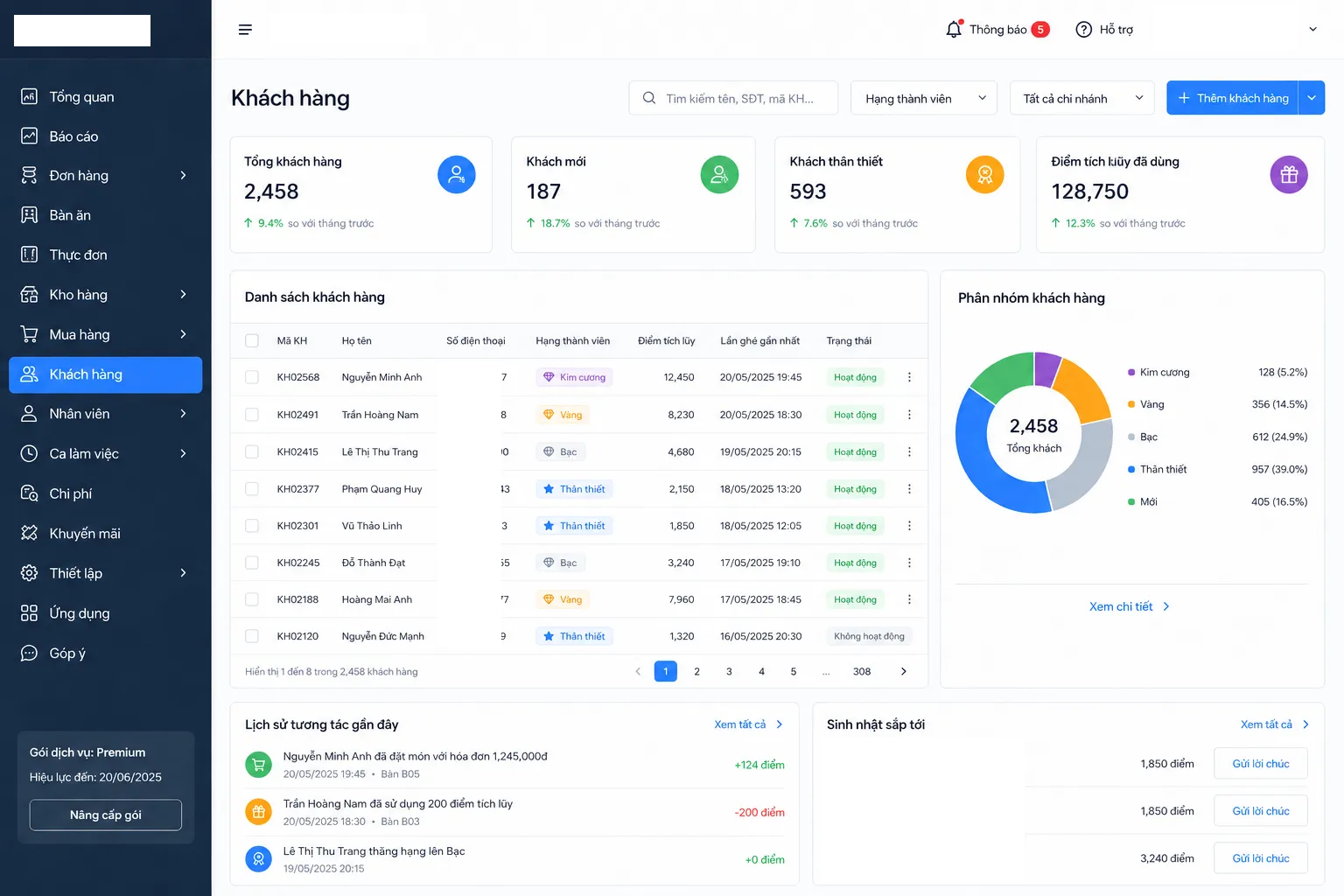
Task: Click the help question mark icon
Action: coord(1083,30)
